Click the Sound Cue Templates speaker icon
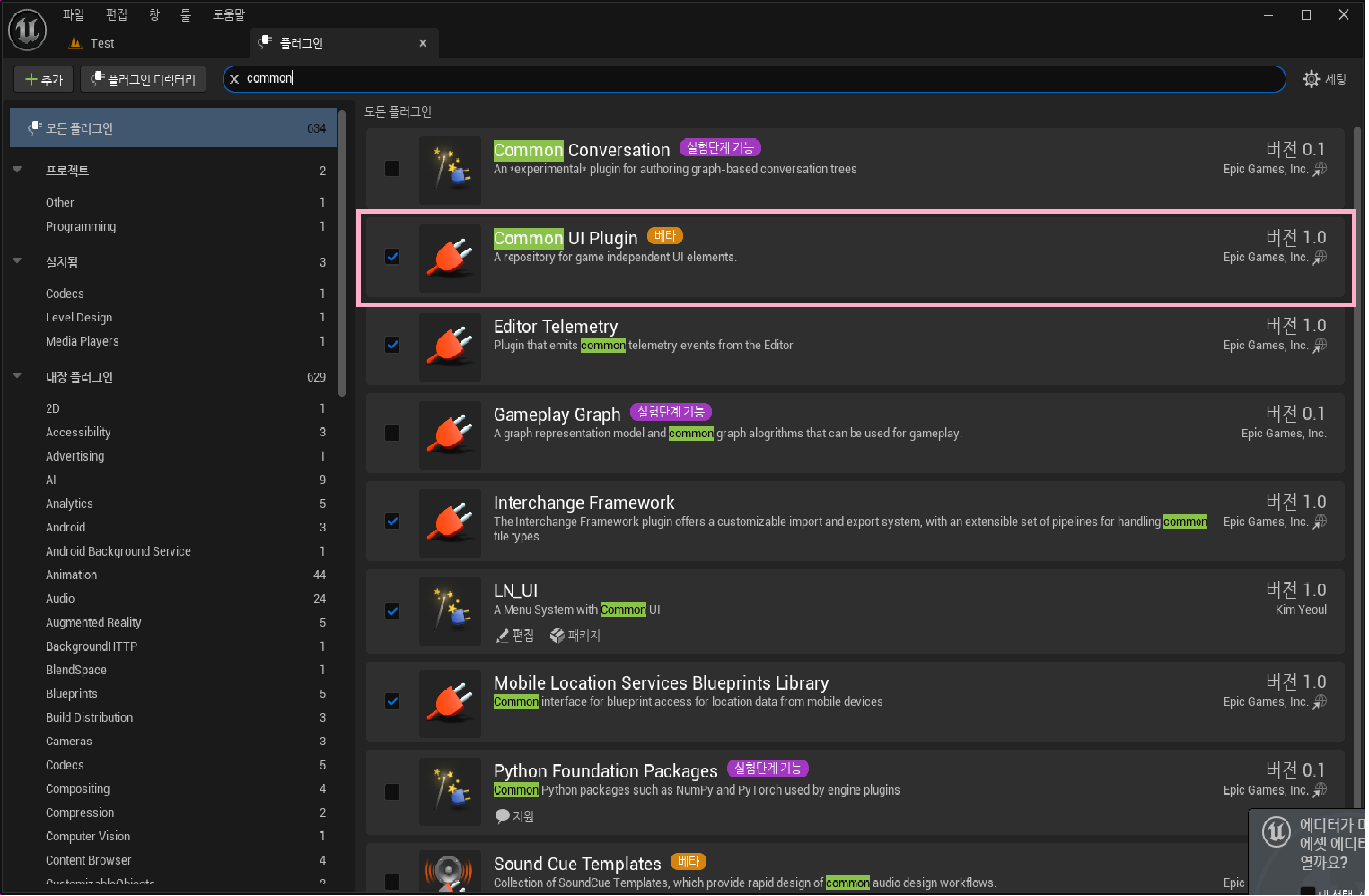The height and width of the screenshot is (896, 1369). [x=450, y=870]
